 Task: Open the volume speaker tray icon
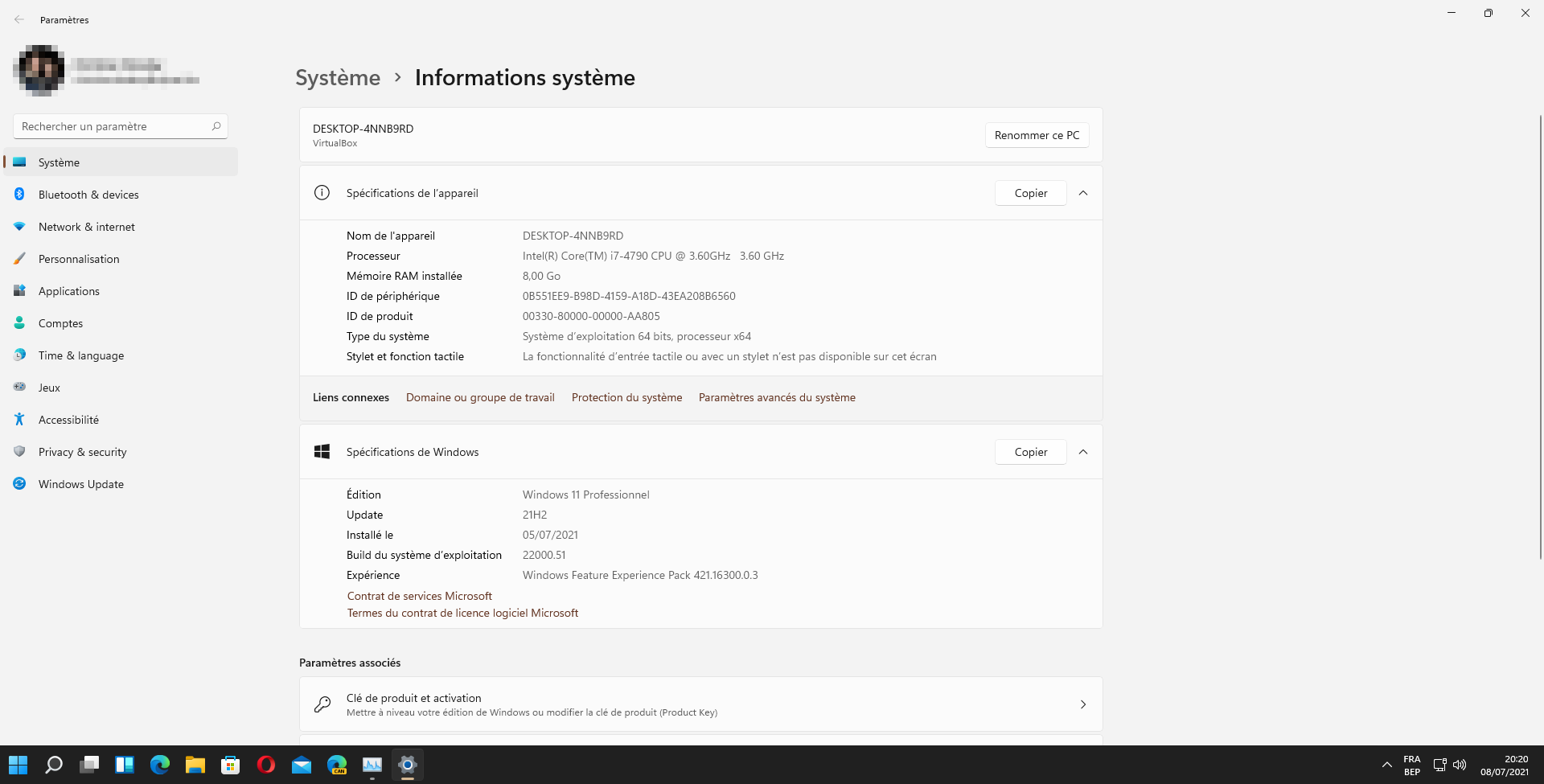pos(1460,765)
